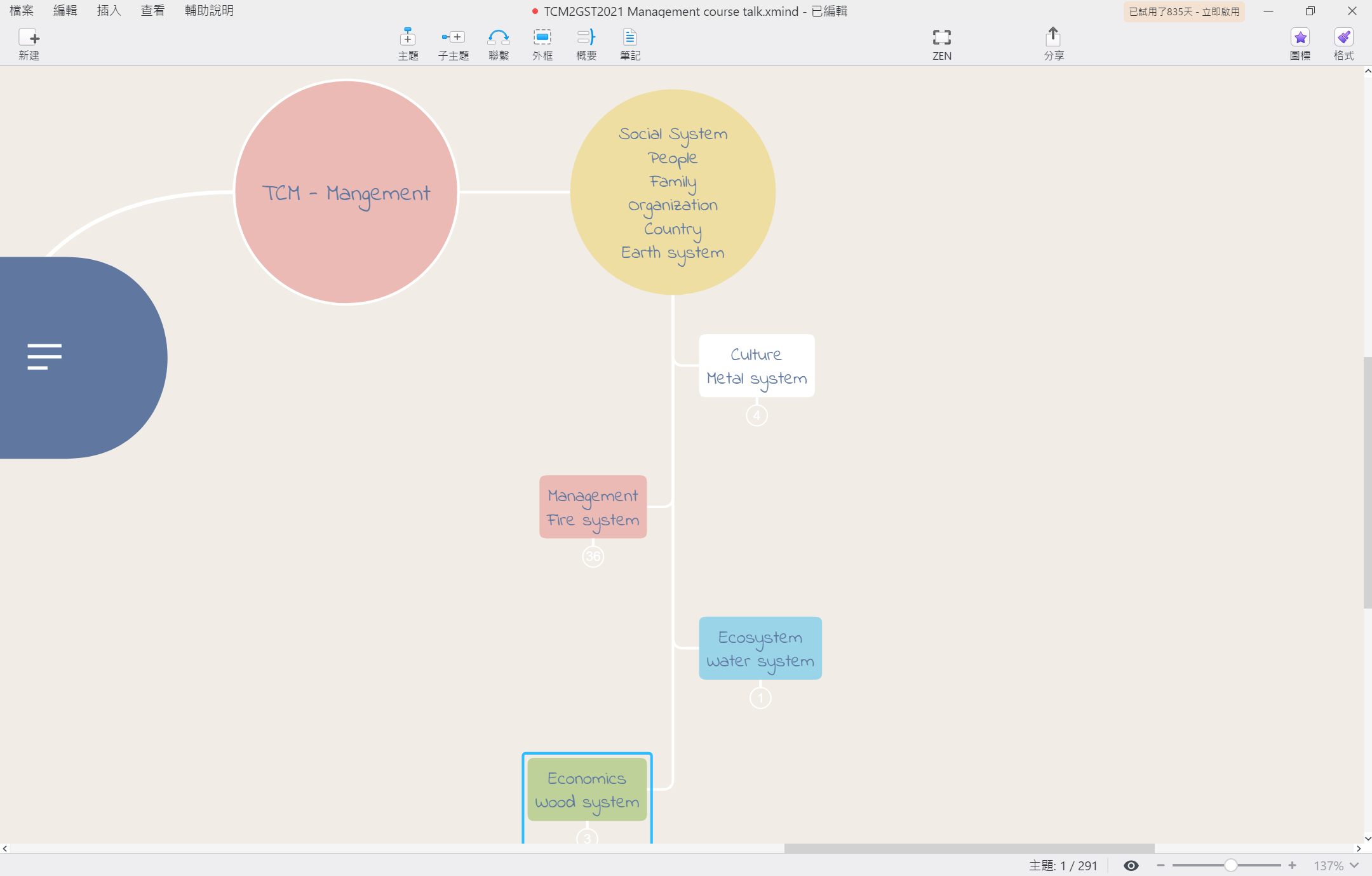Click the vertical scrollbar thumb
1372x876 pixels.
point(1368,483)
